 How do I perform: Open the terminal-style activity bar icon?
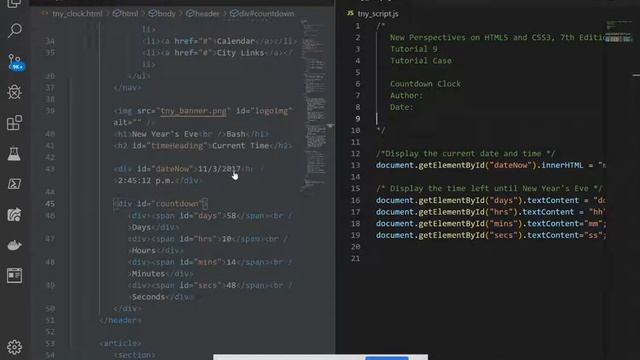pos(14,184)
